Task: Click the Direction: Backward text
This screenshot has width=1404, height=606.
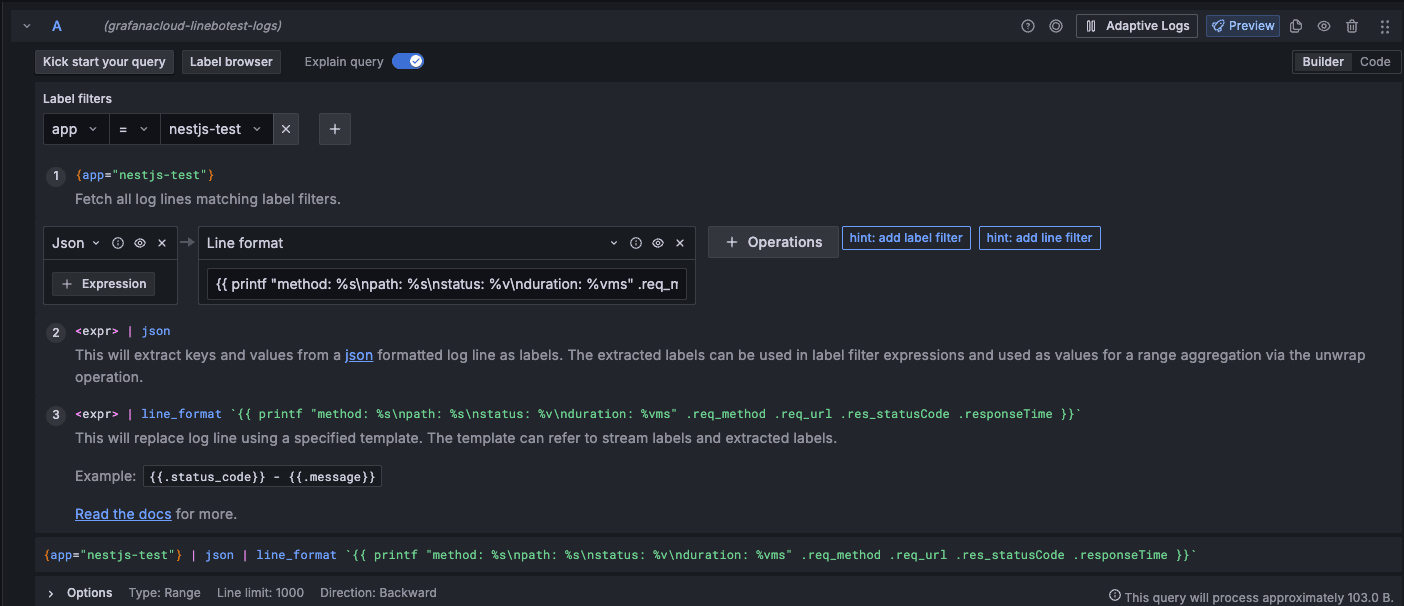Action: 378,593
